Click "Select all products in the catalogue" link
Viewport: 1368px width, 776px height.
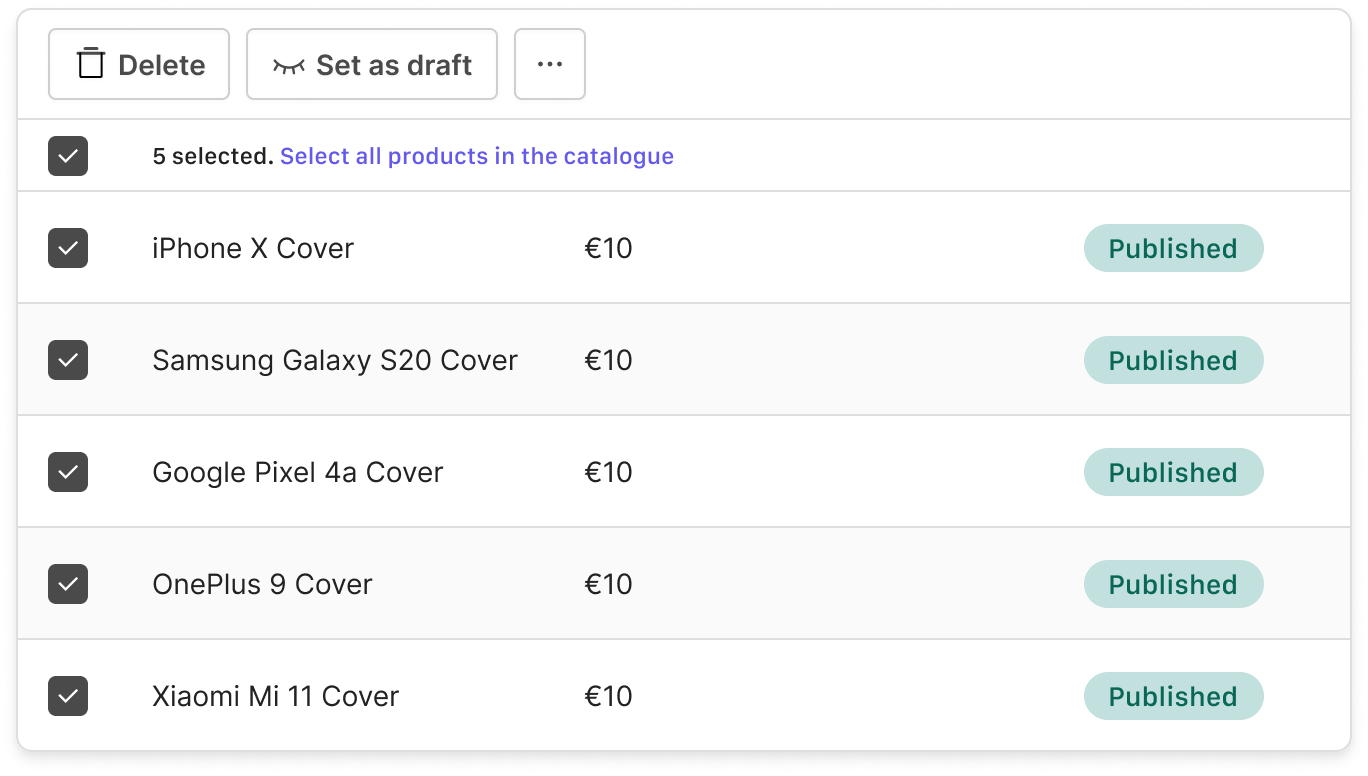pyautogui.click(x=477, y=156)
